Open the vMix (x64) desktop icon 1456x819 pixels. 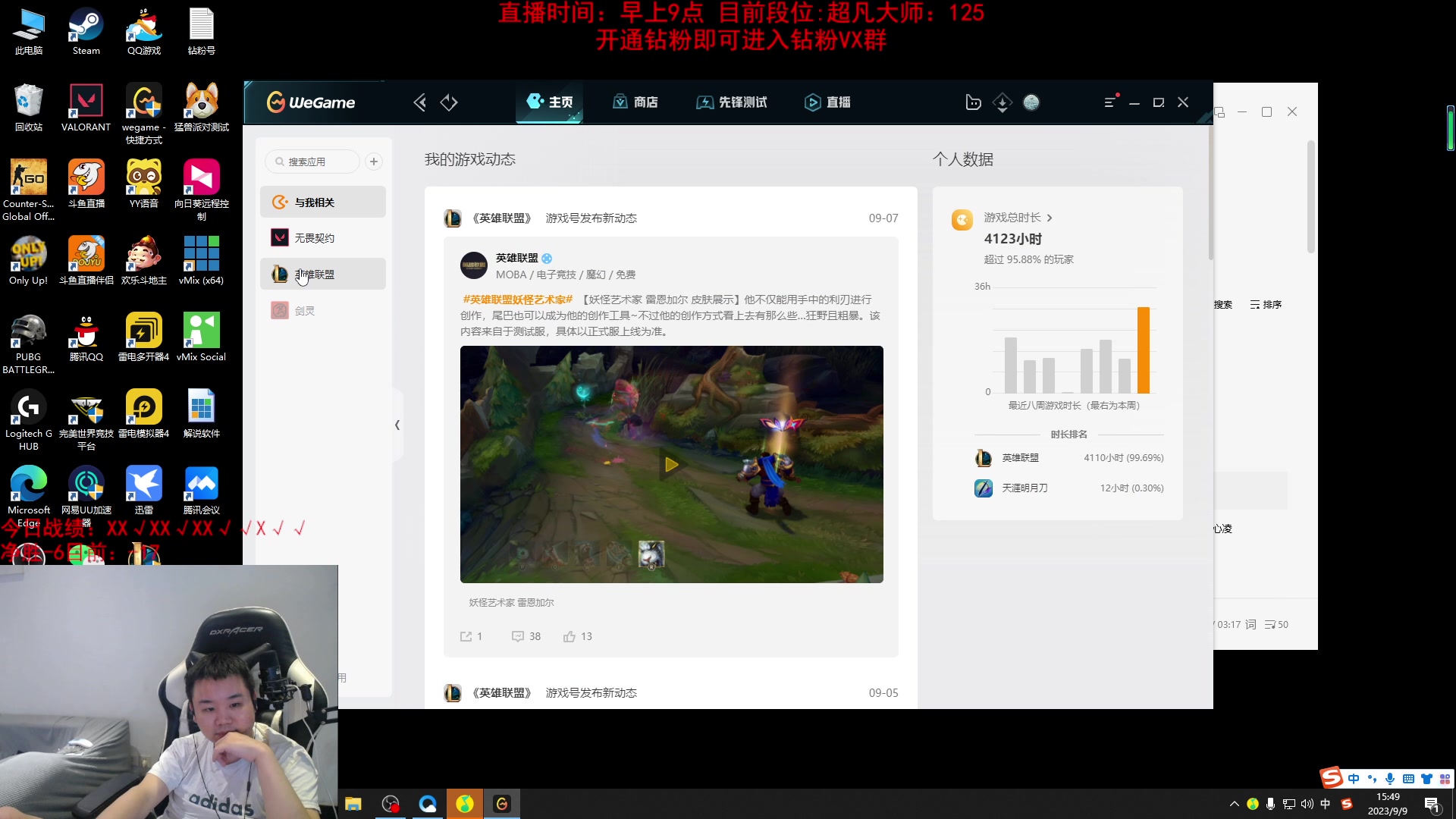[202, 261]
